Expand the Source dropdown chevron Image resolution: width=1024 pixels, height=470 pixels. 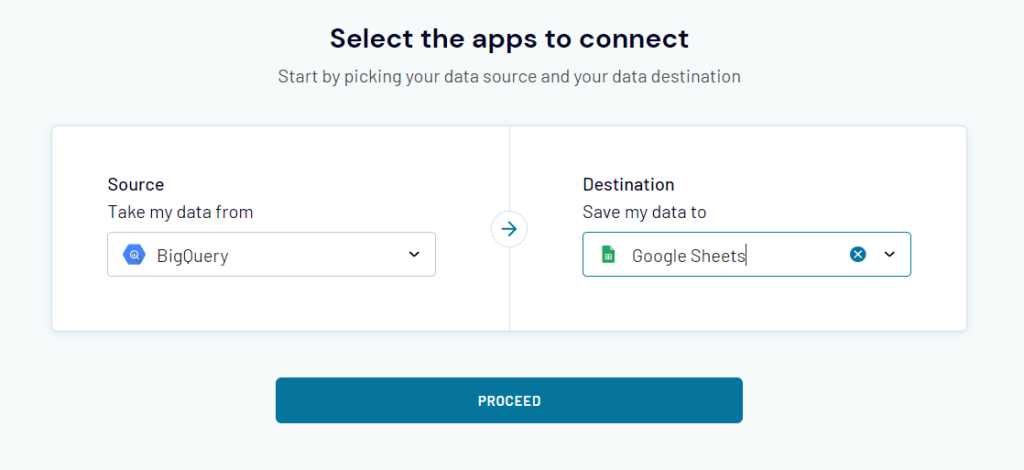pyautogui.click(x=414, y=255)
